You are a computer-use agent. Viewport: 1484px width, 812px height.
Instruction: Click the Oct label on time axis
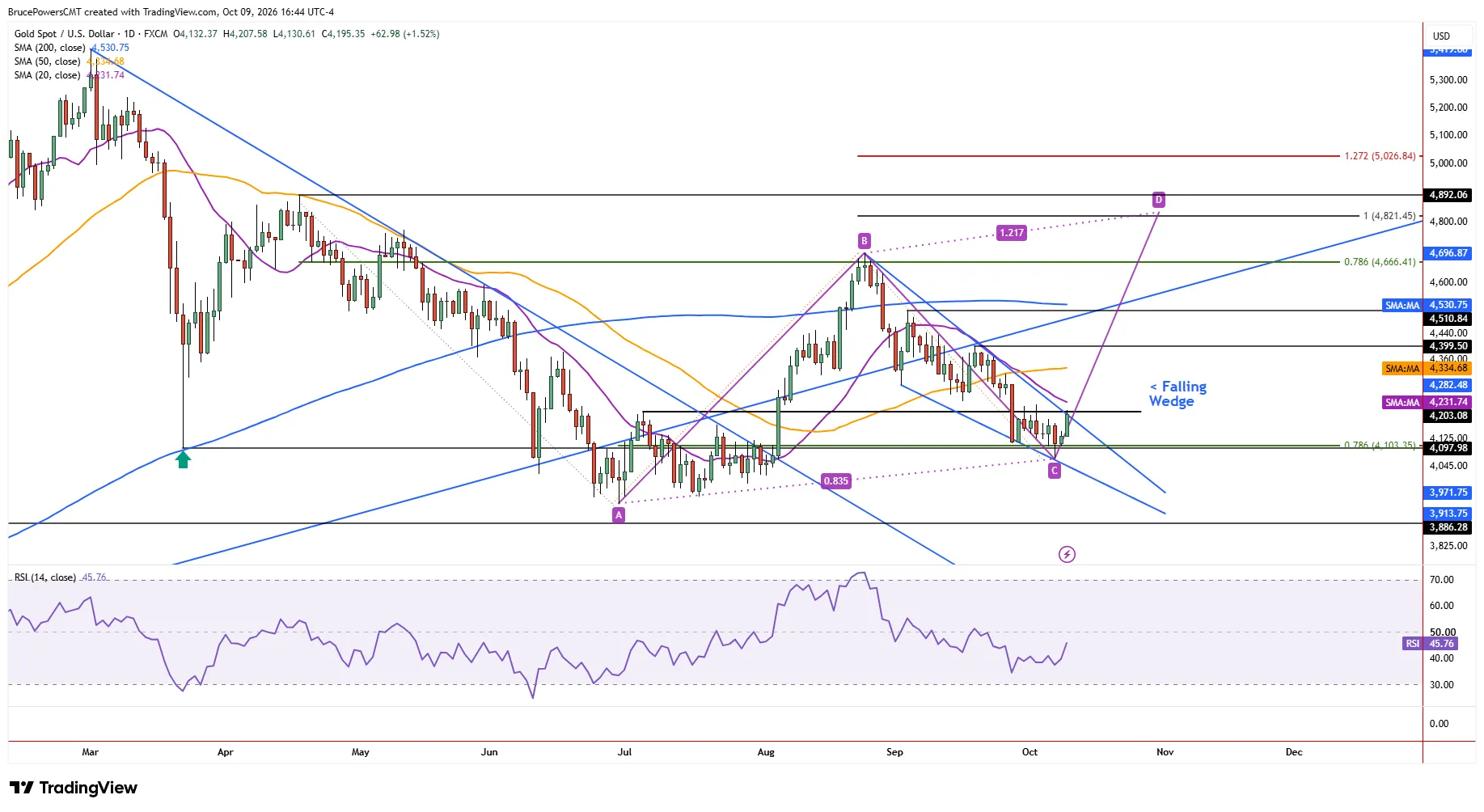click(x=1029, y=752)
